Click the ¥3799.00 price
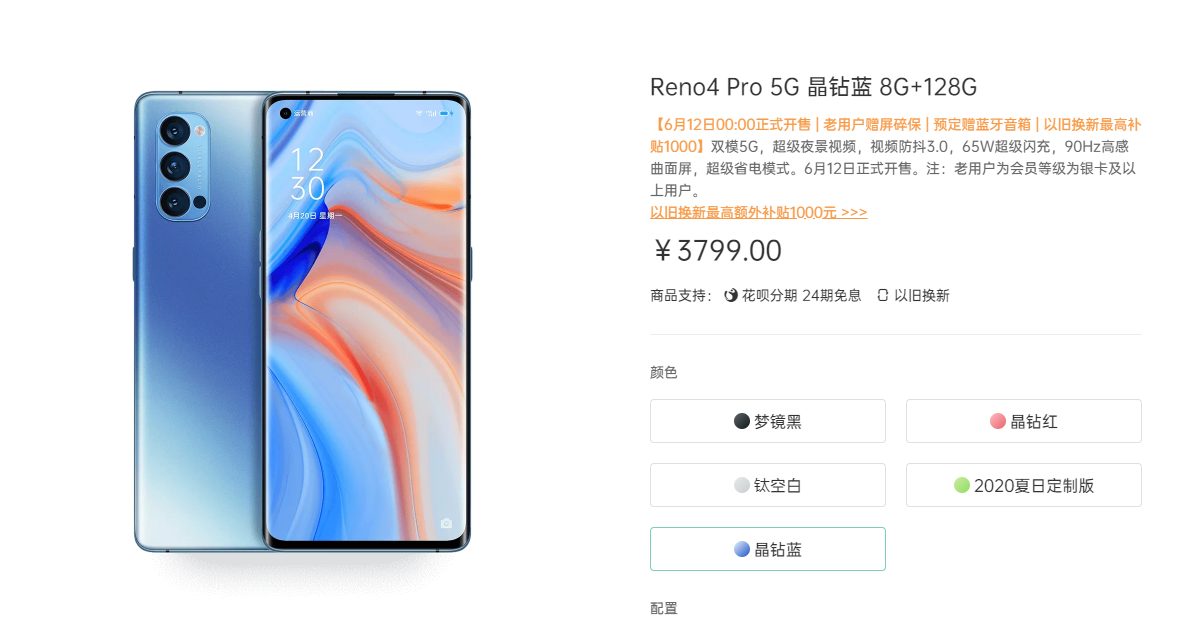1193x626 pixels. pos(717,251)
